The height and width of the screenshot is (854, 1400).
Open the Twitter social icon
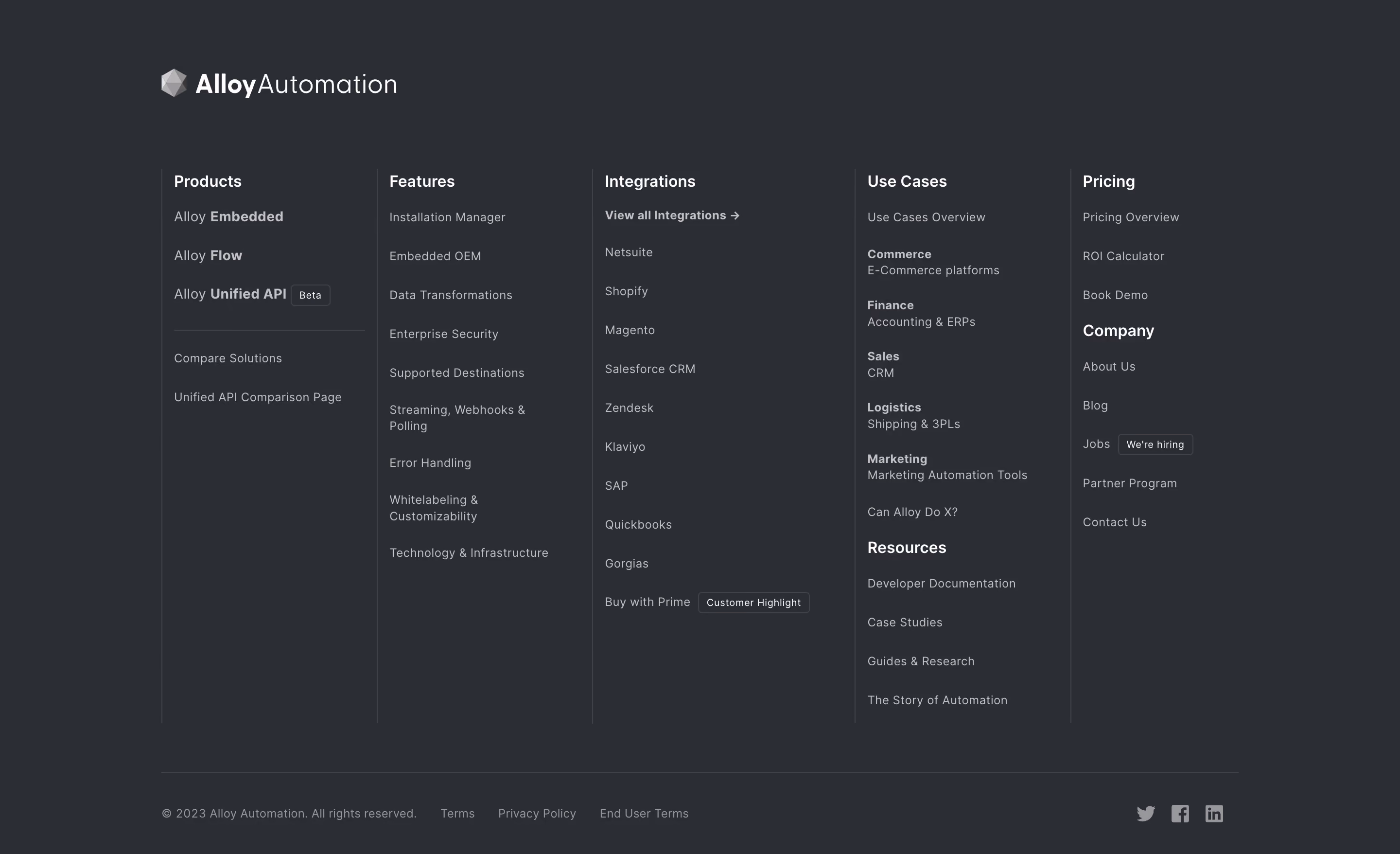(x=1145, y=814)
